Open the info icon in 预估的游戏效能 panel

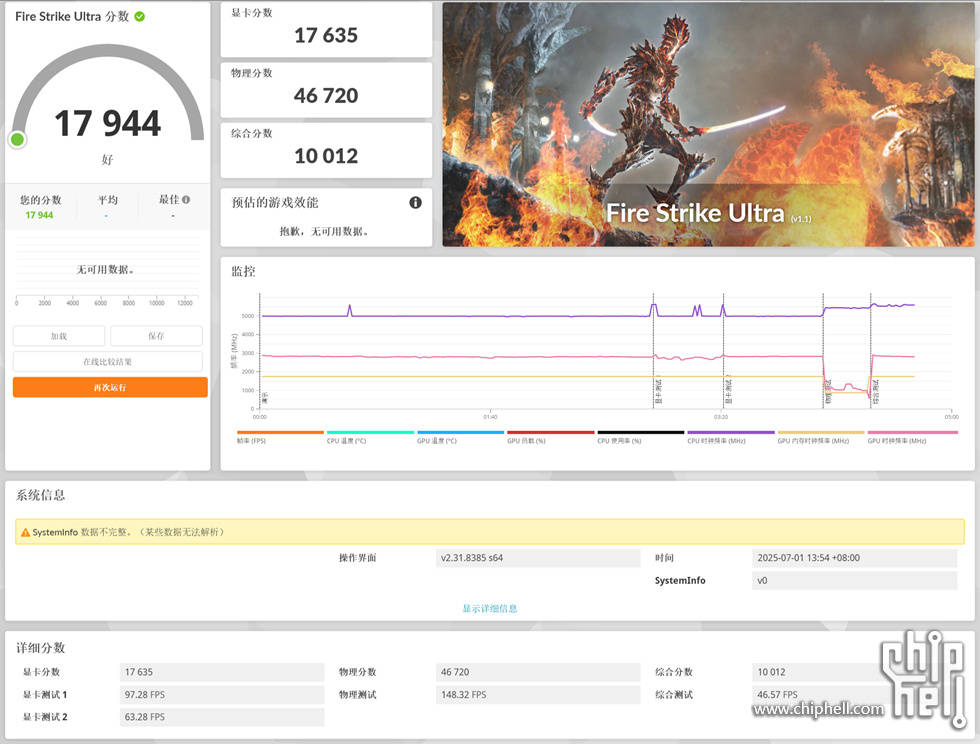[x=416, y=203]
